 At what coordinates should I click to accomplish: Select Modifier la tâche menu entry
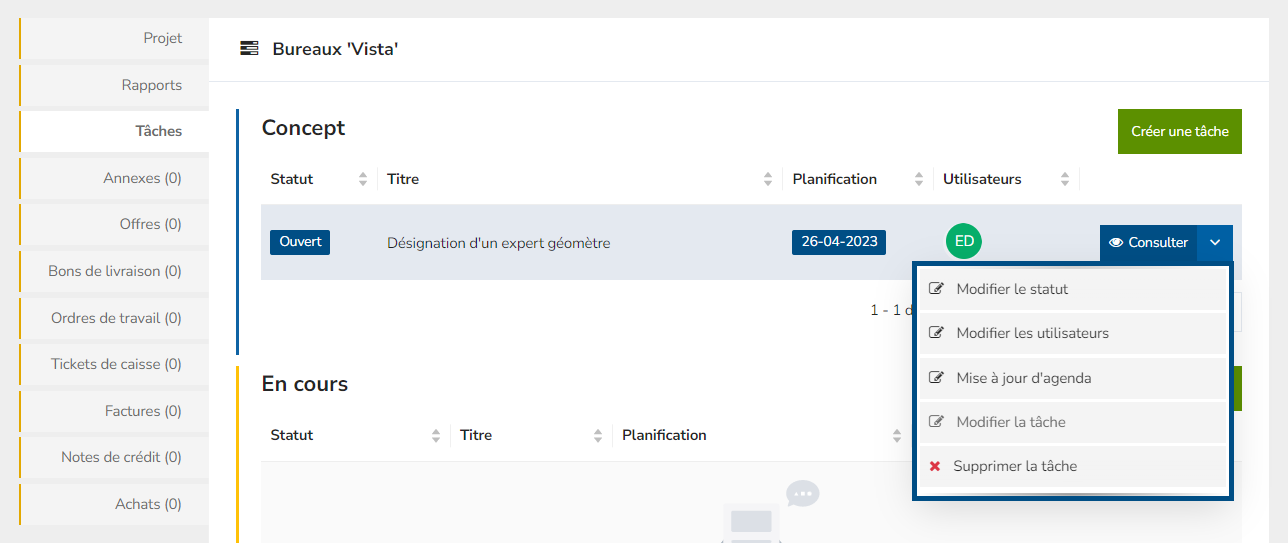coord(1010,422)
